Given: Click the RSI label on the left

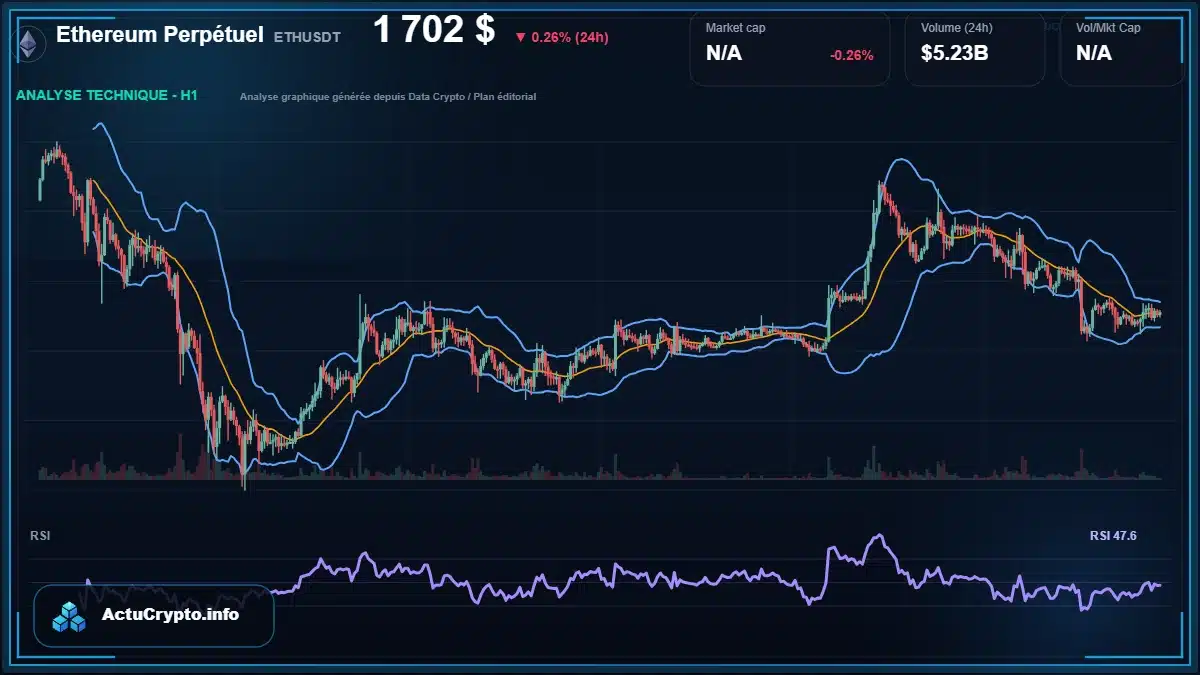Looking at the screenshot, I should tap(40, 536).
